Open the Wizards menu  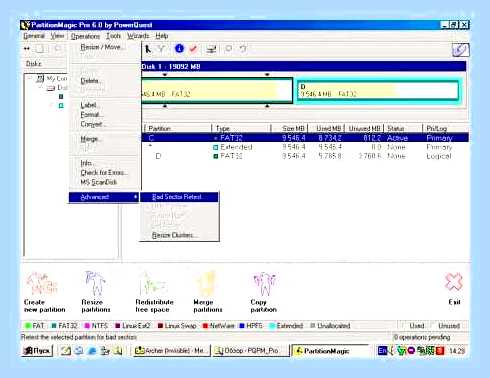click(138, 36)
